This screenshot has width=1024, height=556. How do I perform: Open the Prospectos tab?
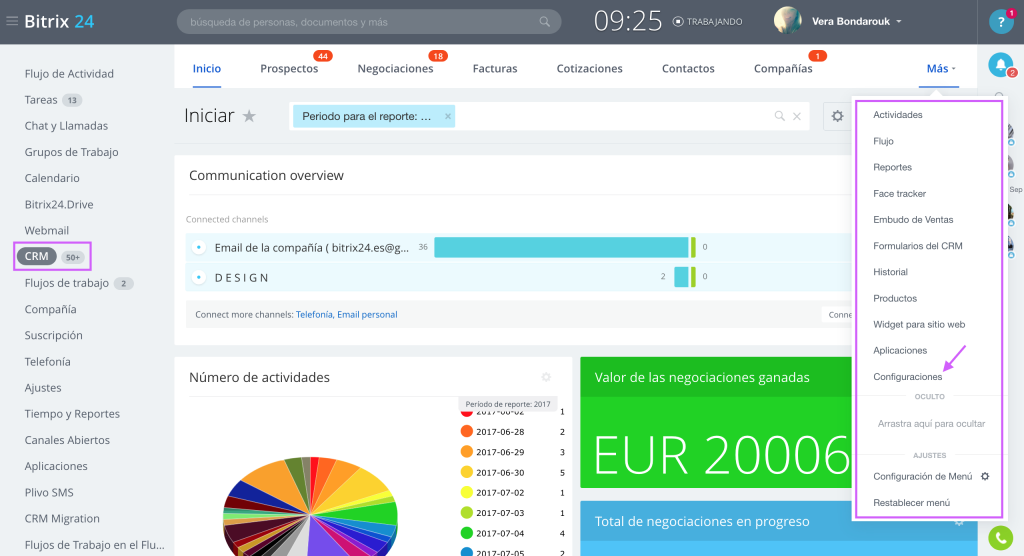pos(289,69)
